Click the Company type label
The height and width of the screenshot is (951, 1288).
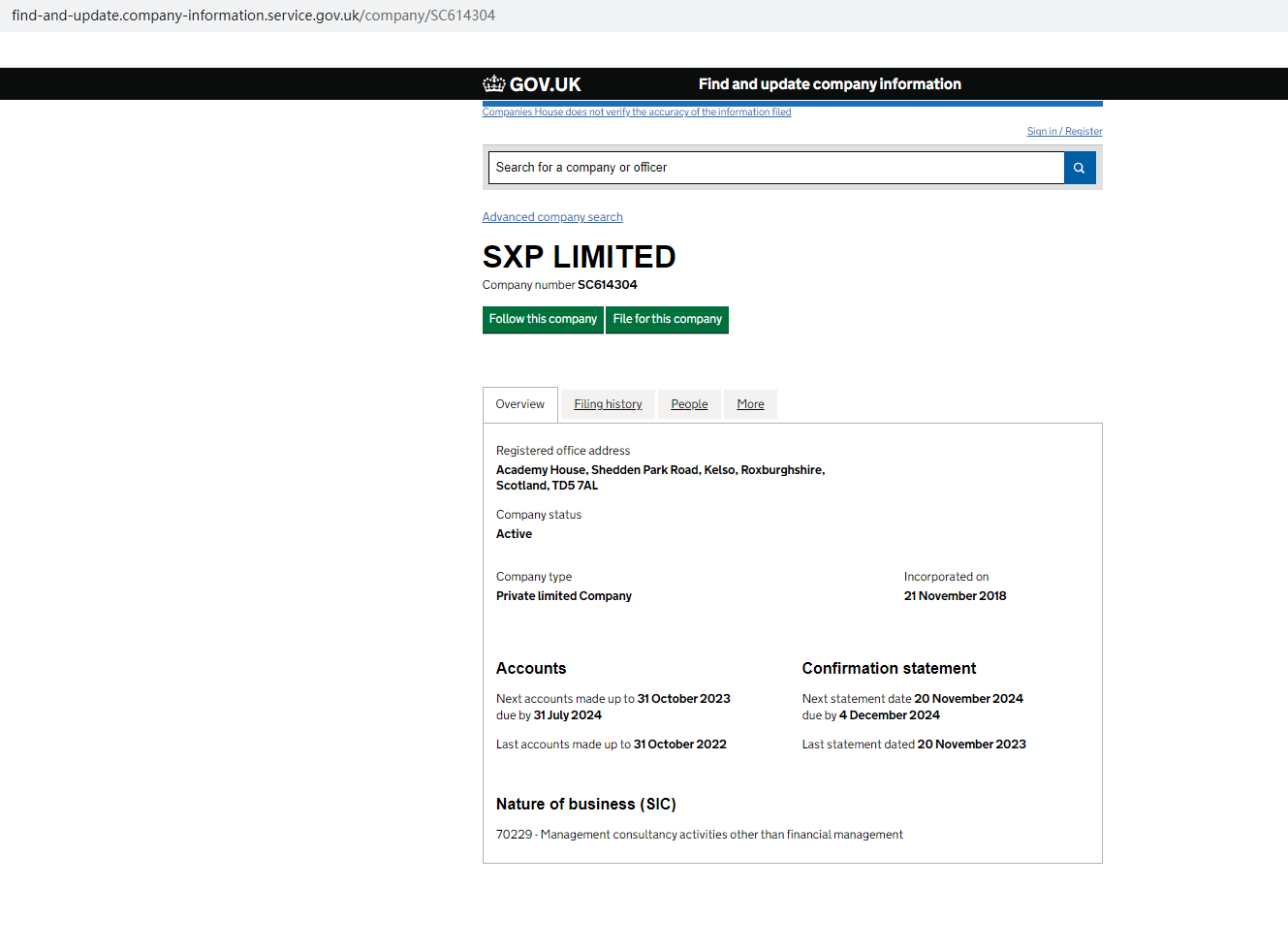point(534,577)
